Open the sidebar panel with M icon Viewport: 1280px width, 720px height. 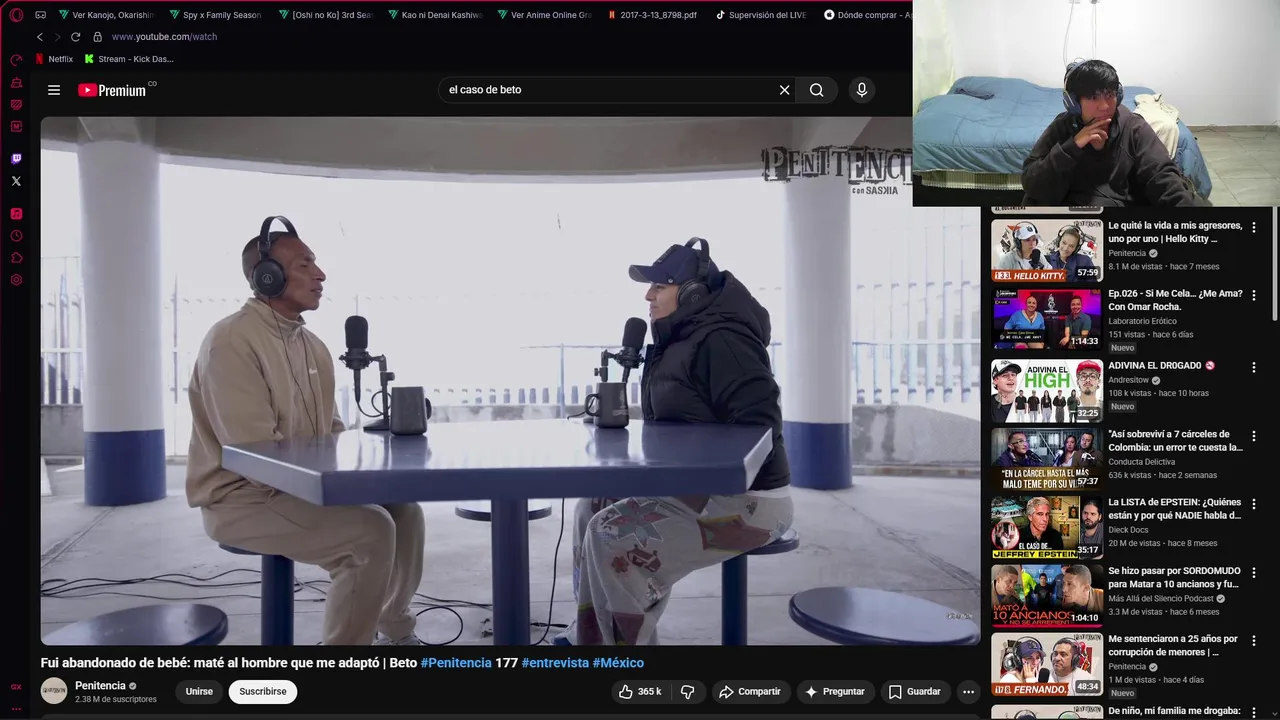[x=16, y=127]
